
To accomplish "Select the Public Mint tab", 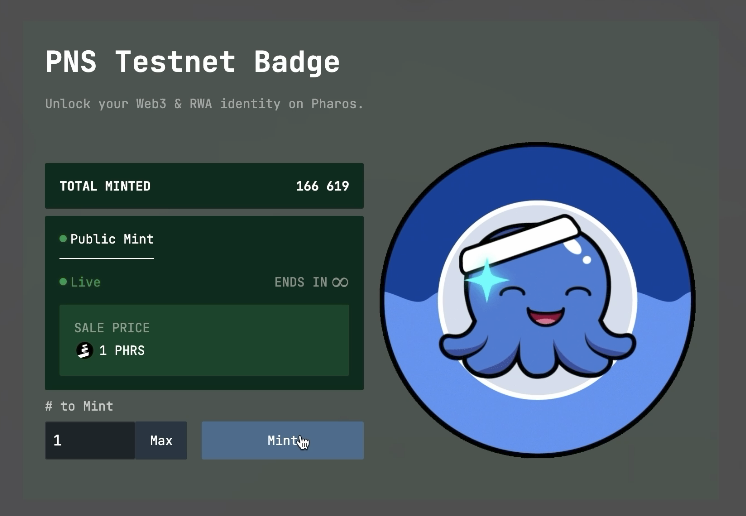I will [111, 240].
